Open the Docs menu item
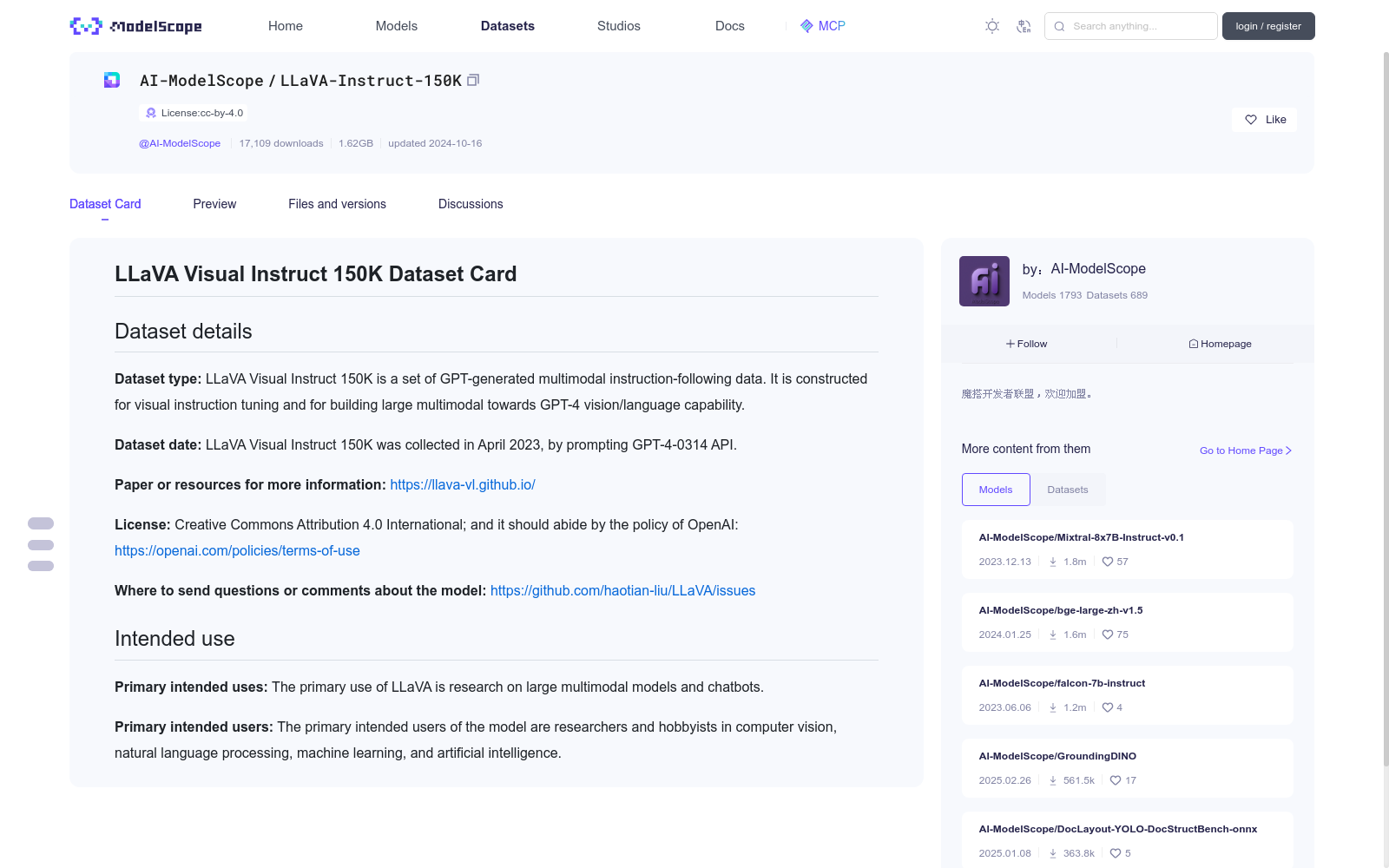This screenshot has height=868, width=1389. (x=730, y=26)
